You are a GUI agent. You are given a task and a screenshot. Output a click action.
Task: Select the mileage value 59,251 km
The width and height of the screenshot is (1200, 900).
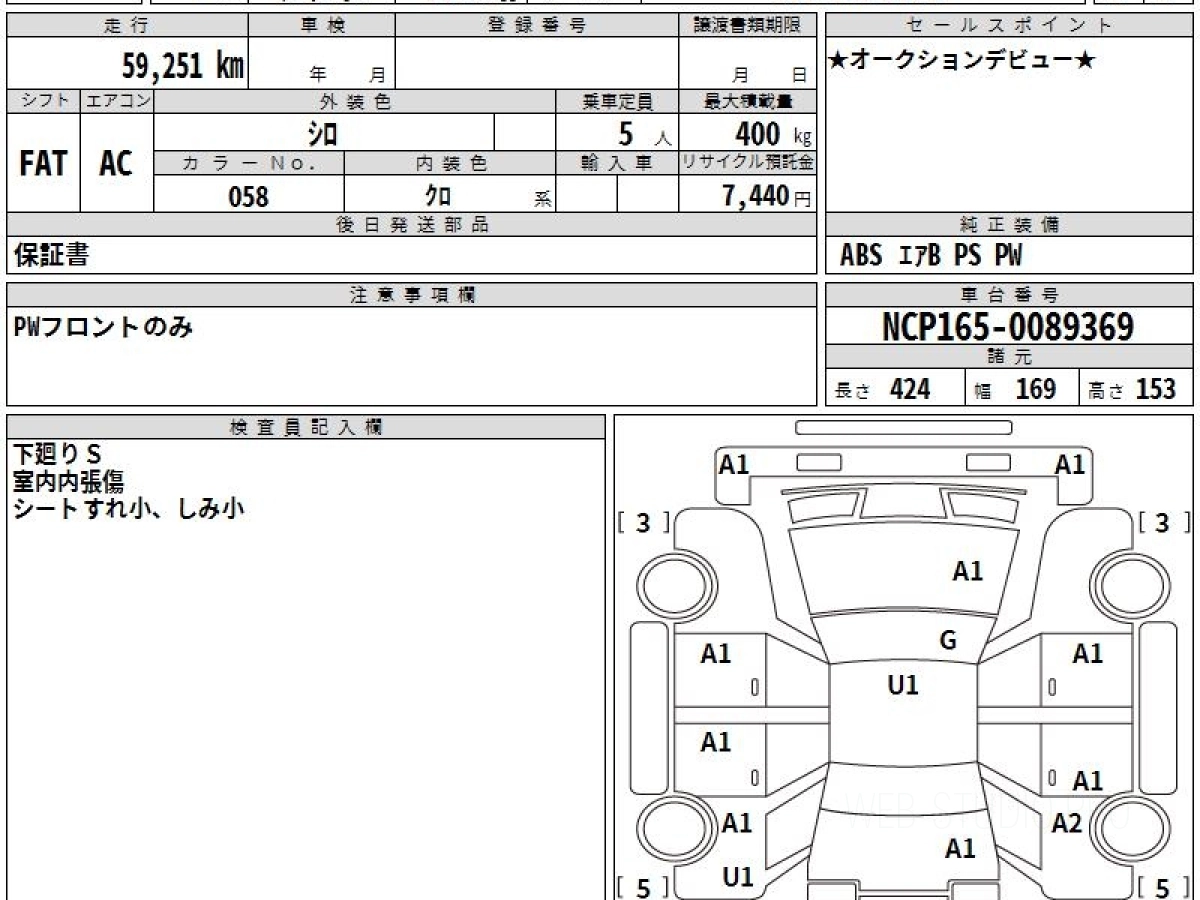(x=183, y=66)
